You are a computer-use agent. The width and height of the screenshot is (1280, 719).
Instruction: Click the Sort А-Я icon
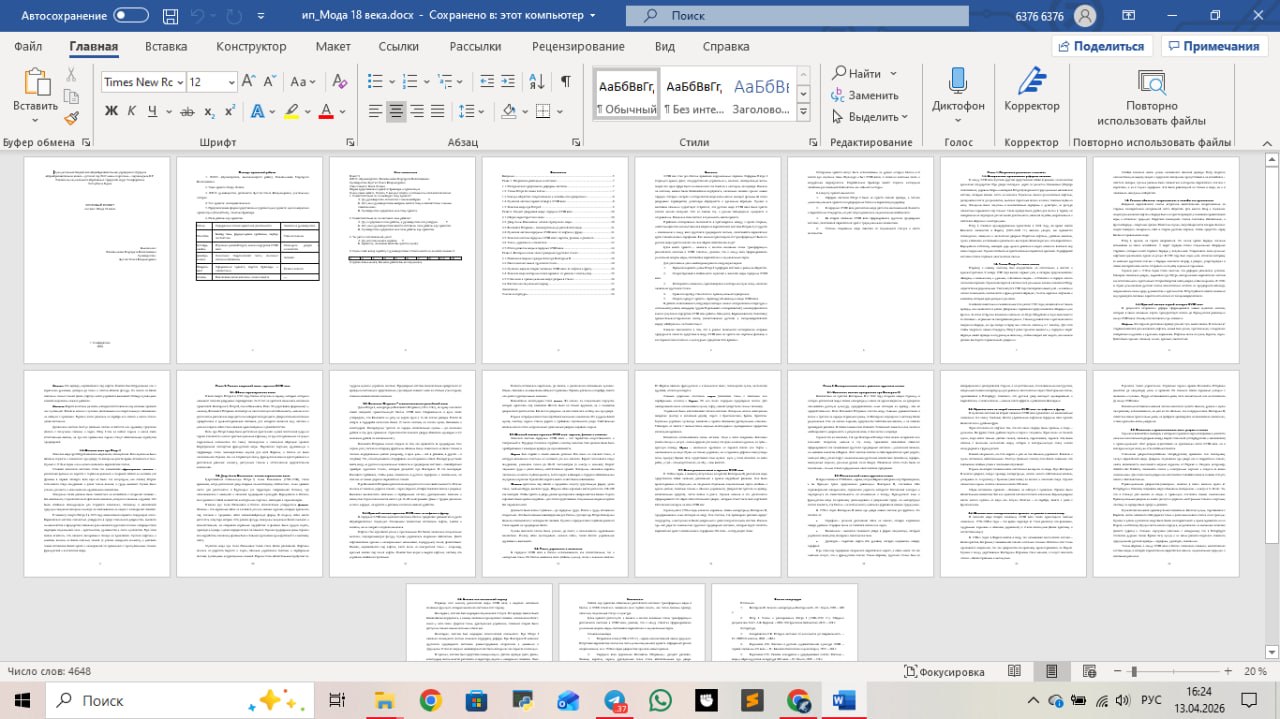click(x=536, y=82)
